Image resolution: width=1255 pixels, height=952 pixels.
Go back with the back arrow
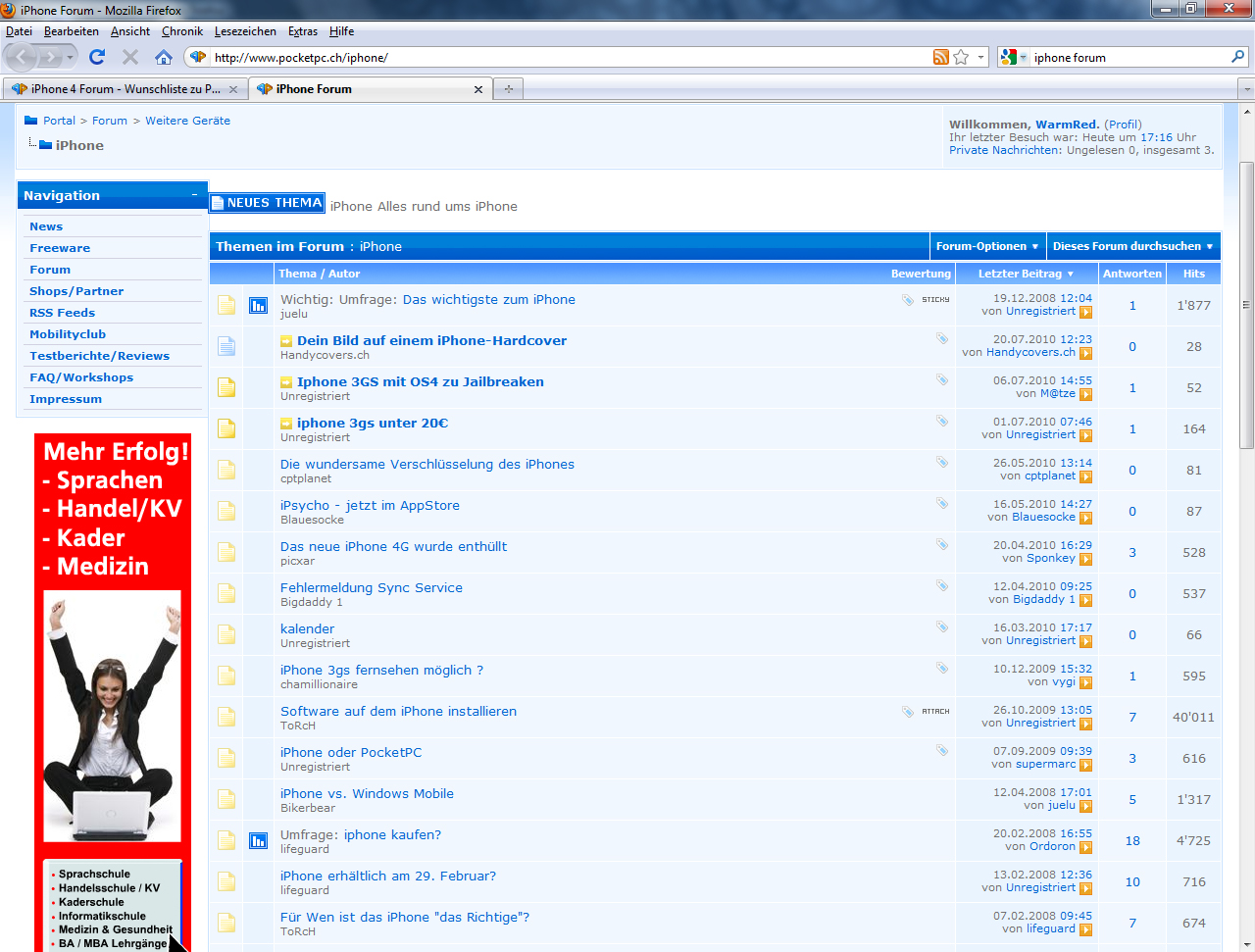click(22, 57)
